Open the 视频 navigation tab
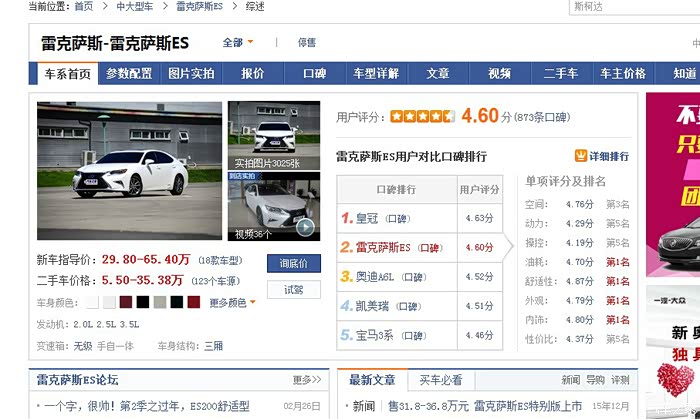Image resolution: width=700 pixels, height=419 pixels. 500,74
